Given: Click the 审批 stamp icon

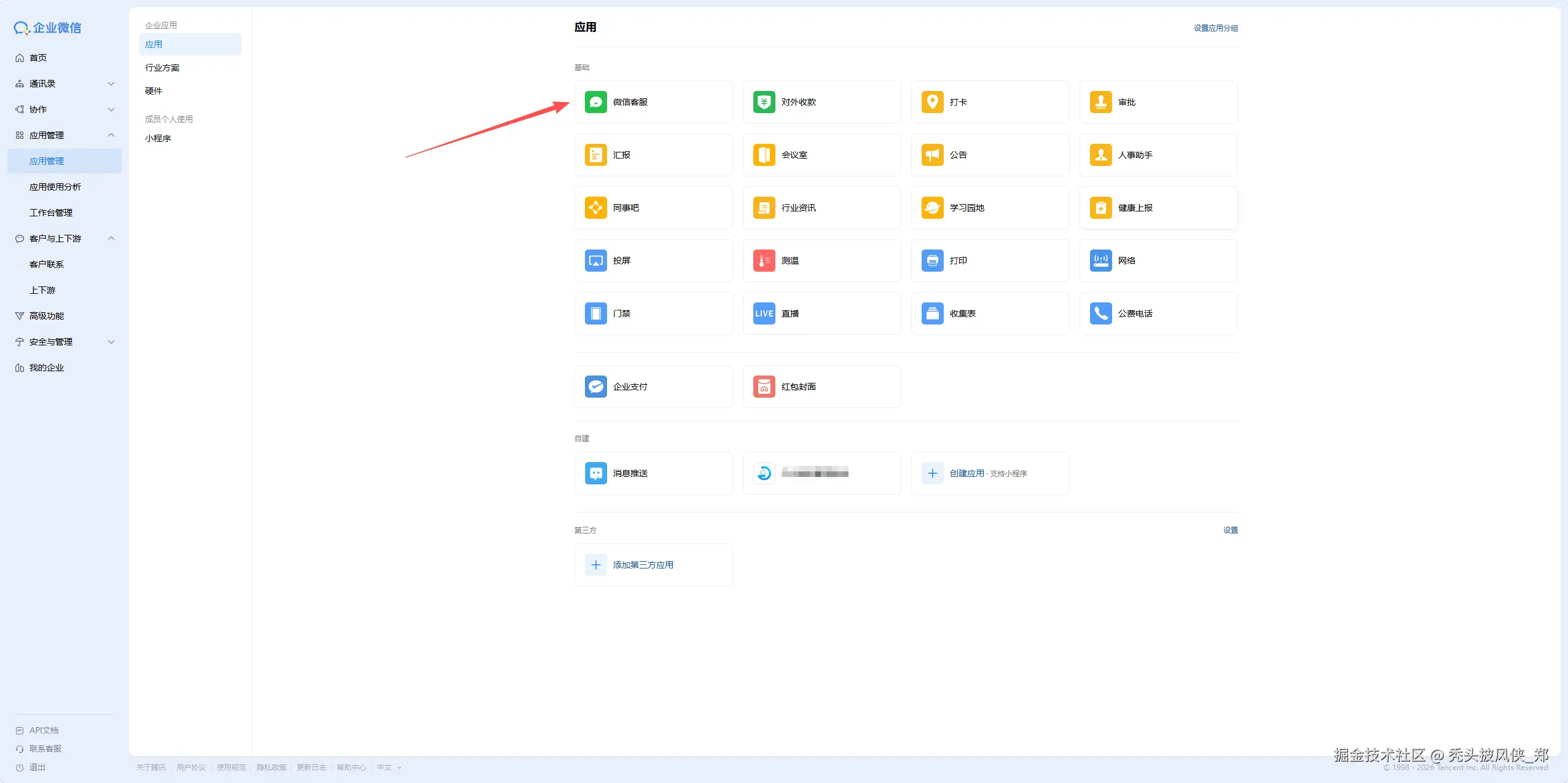Looking at the screenshot, I should [1100, 102].
